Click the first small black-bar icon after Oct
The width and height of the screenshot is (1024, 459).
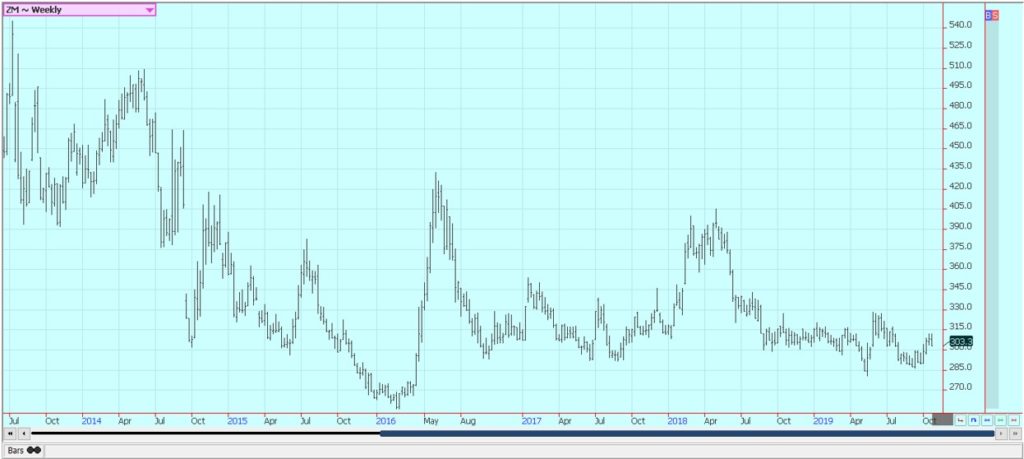[x=960, y=420]
